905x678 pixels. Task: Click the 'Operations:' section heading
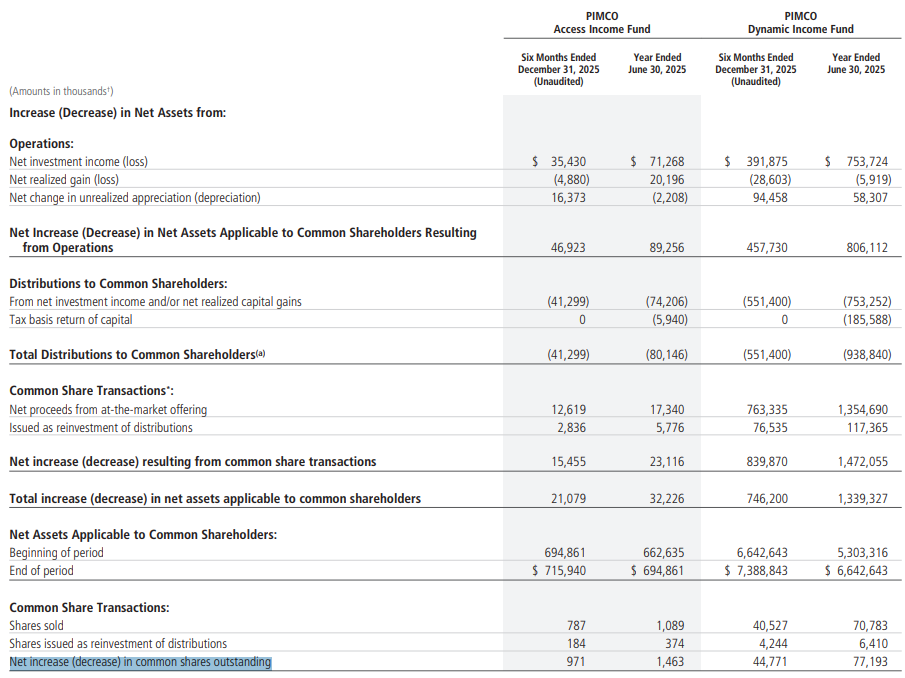42,144
